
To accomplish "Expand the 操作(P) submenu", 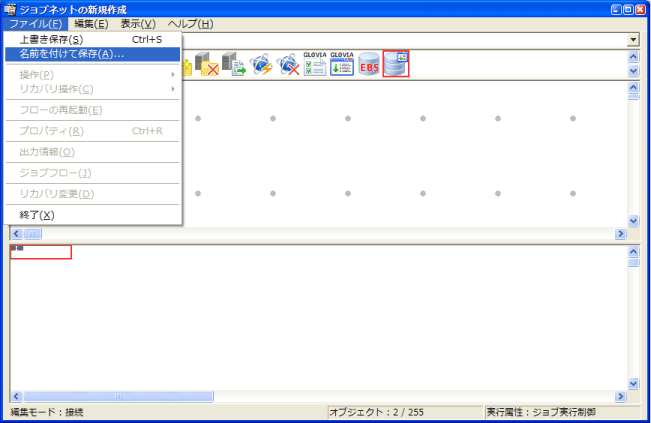I will 93,75.
